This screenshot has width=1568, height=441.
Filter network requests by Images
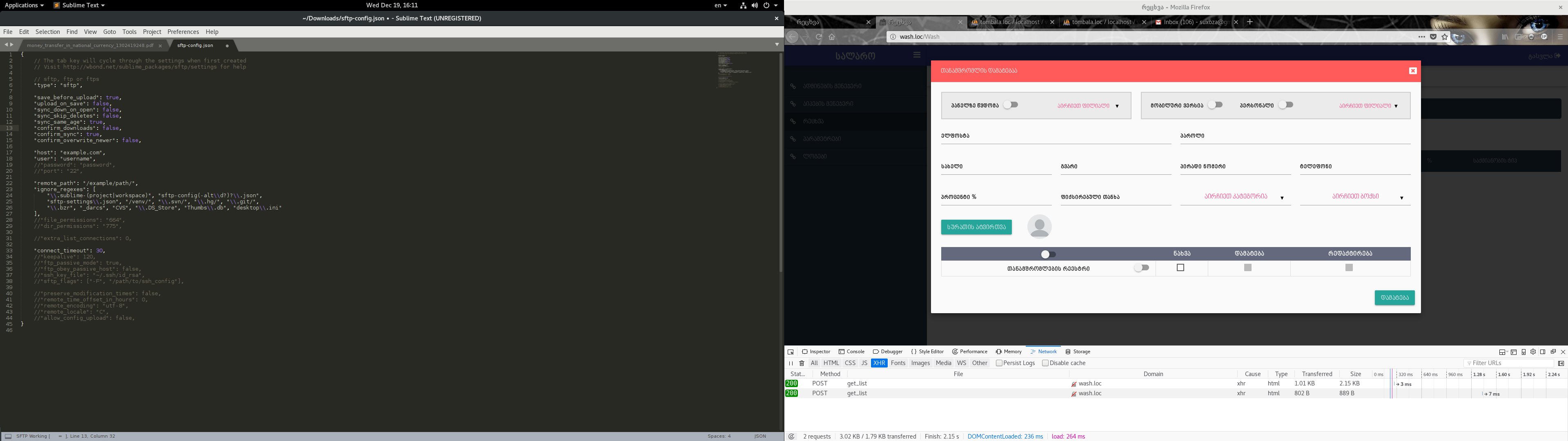(x=920, y=363)
